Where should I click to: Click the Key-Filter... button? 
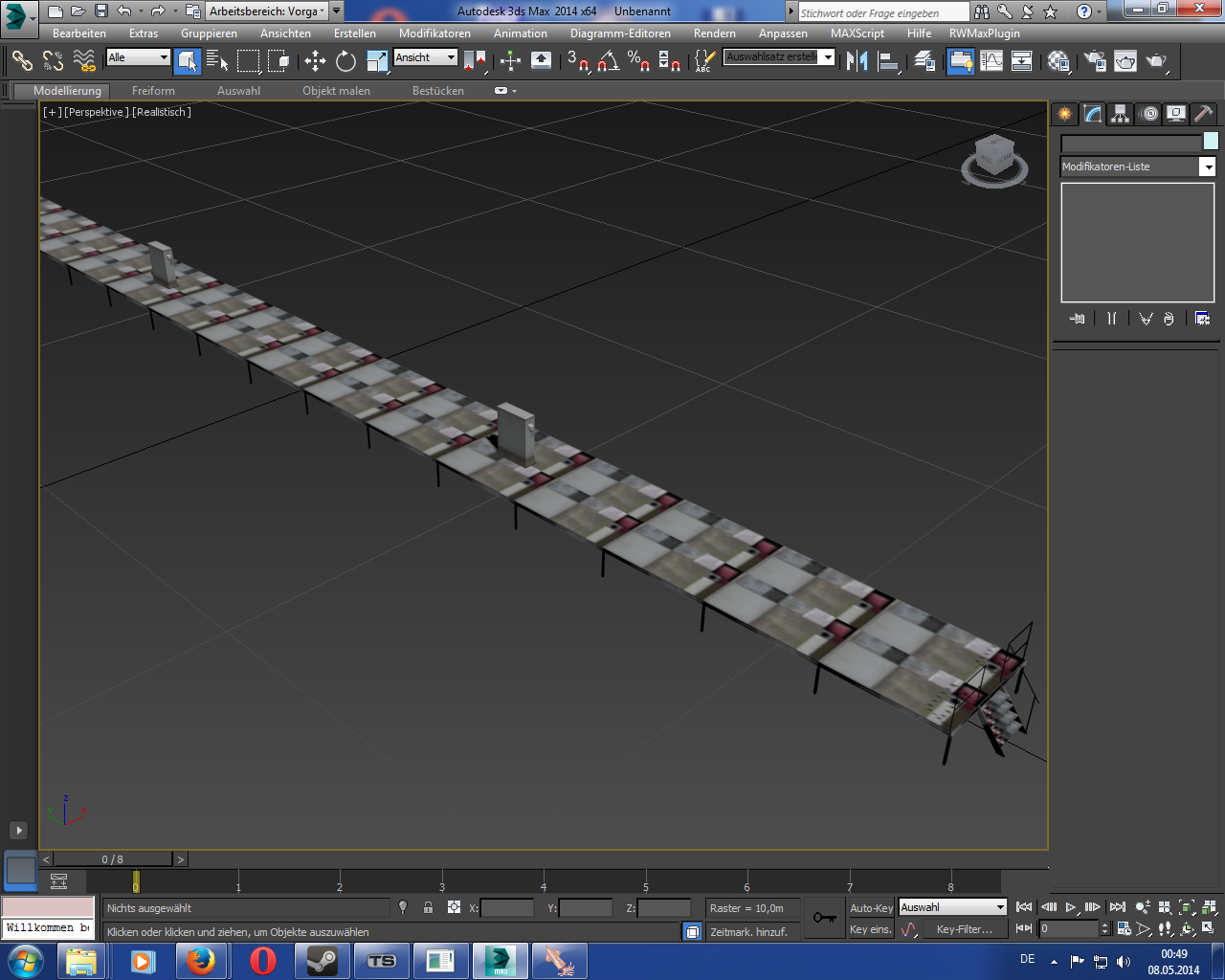coord(964,929)
